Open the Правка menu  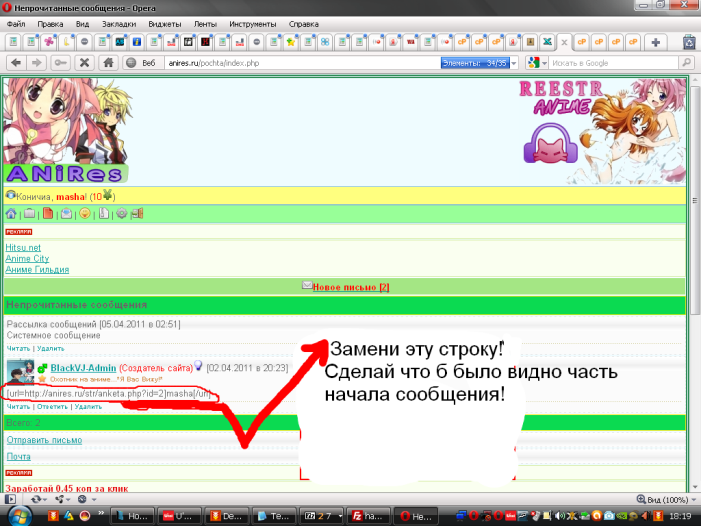pyautogui.click(x=50, y=24)
